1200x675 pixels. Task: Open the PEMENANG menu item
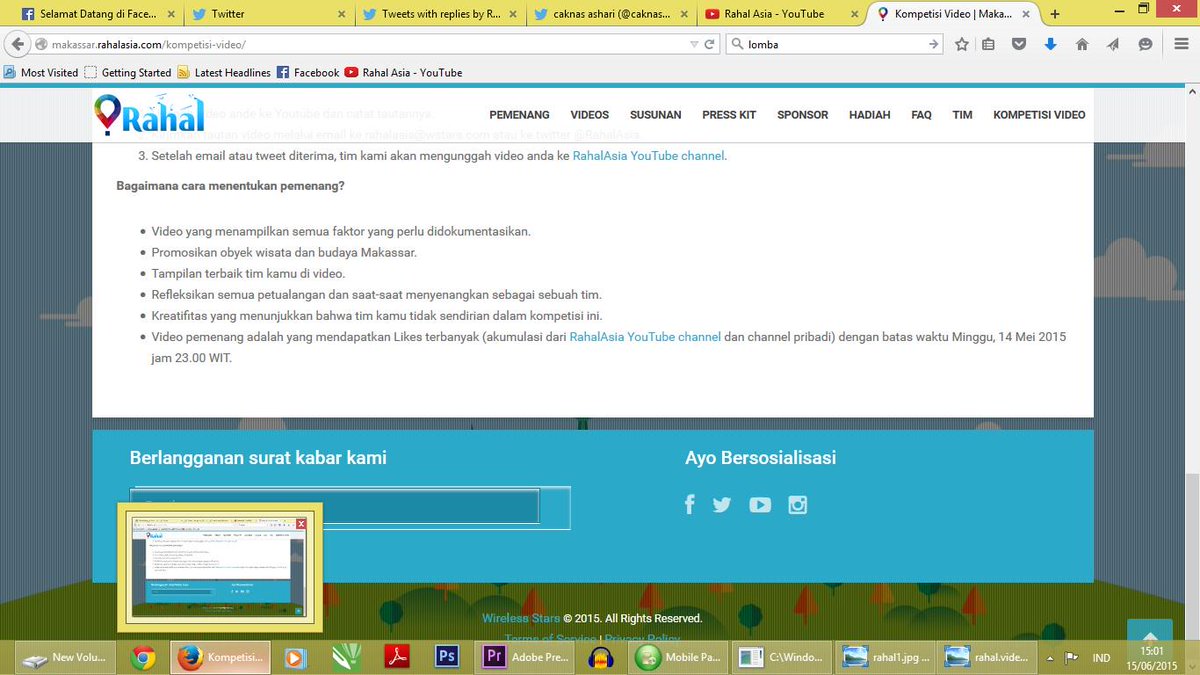coord(519,115)
